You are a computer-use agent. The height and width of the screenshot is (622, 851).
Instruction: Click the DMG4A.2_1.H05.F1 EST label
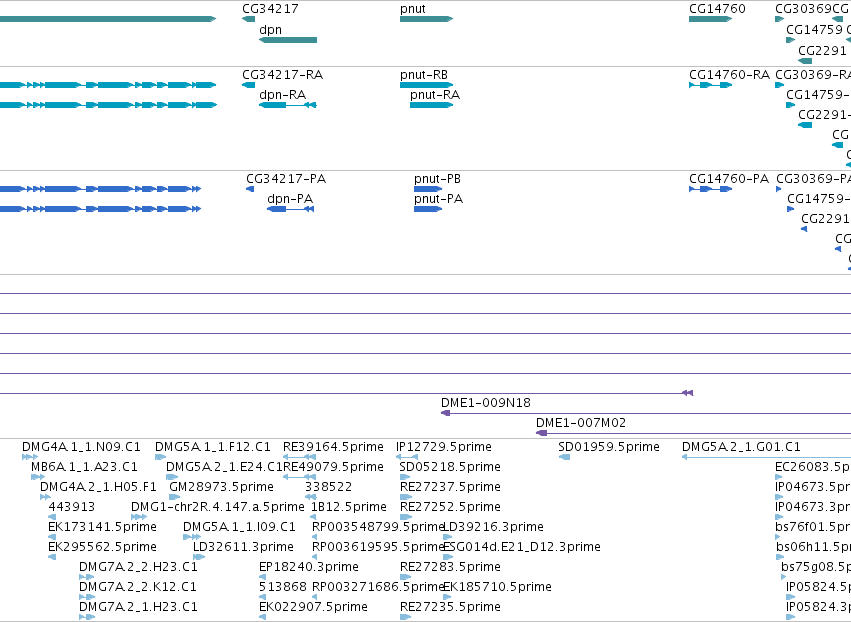pos(98,487)
